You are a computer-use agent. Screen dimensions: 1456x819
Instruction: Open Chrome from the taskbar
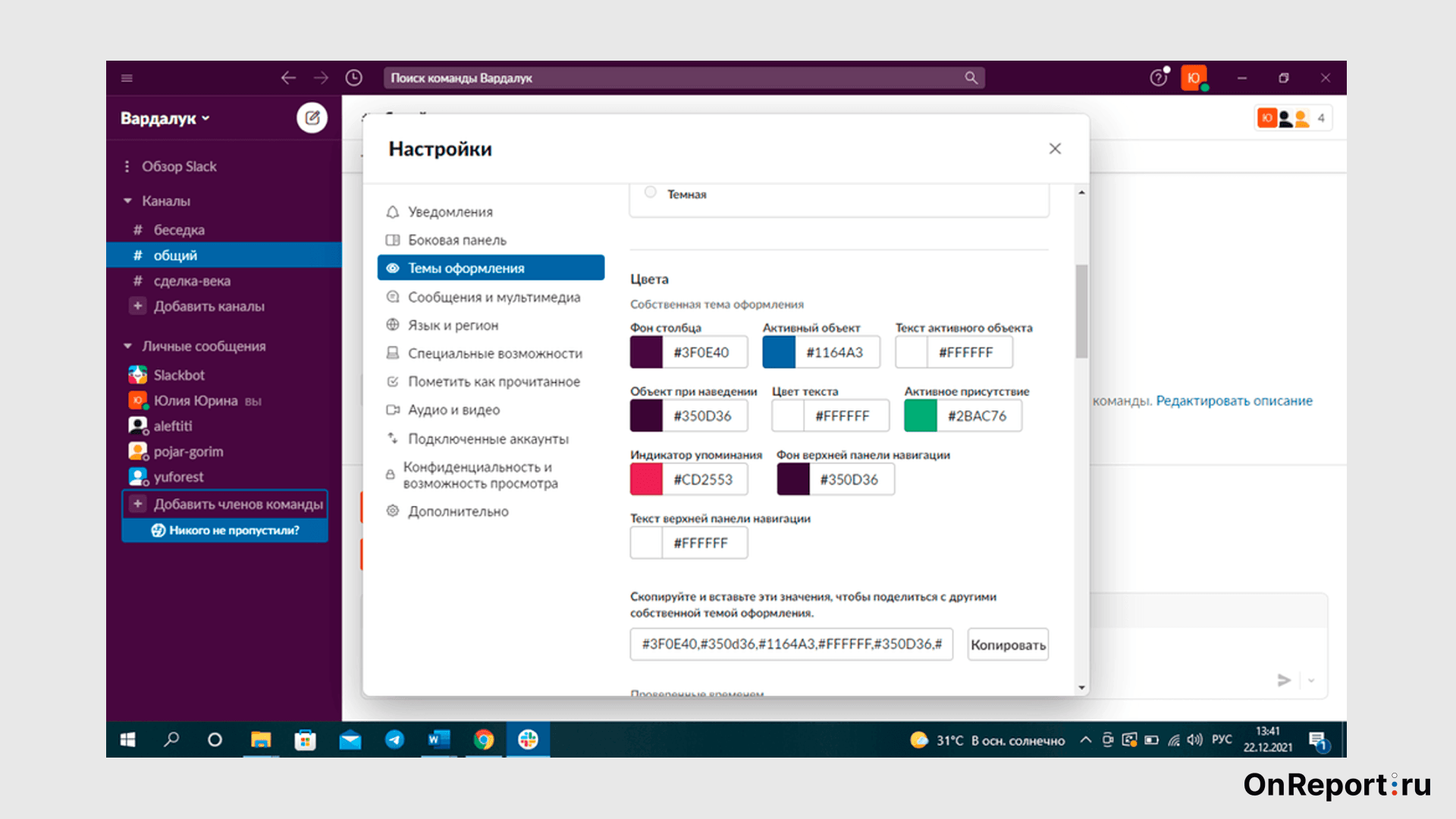[x=484, y=739]
